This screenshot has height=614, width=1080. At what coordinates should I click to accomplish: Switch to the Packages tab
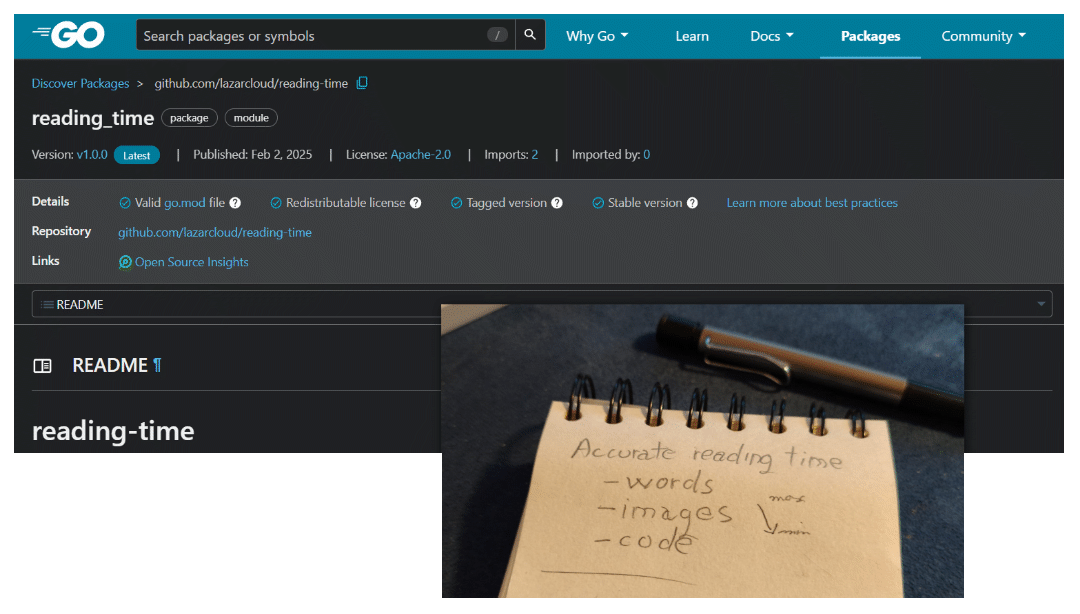click(x=870, y=35)
